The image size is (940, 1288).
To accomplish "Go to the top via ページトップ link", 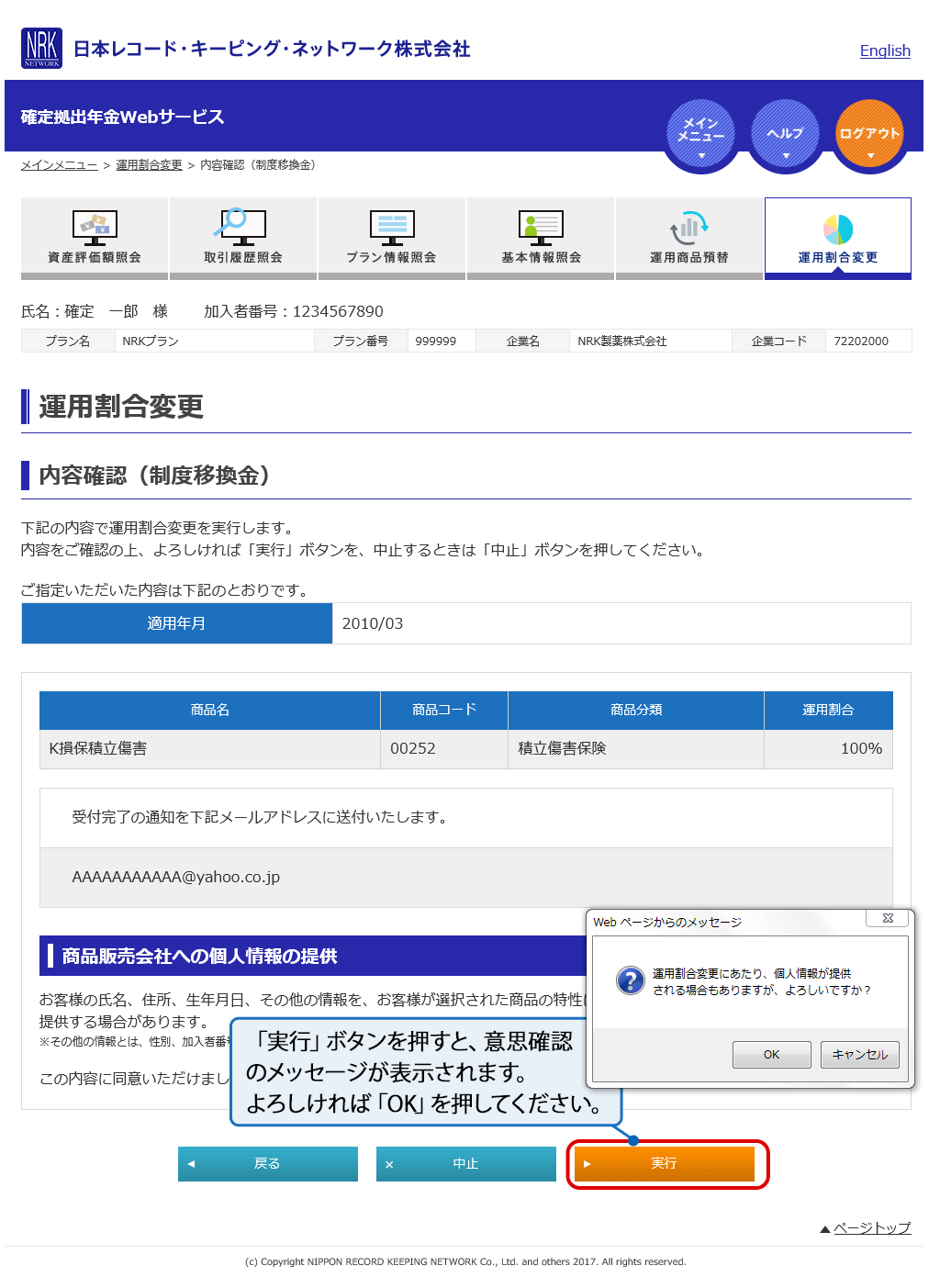I will pyautogui.click(x=872, y=1227).
